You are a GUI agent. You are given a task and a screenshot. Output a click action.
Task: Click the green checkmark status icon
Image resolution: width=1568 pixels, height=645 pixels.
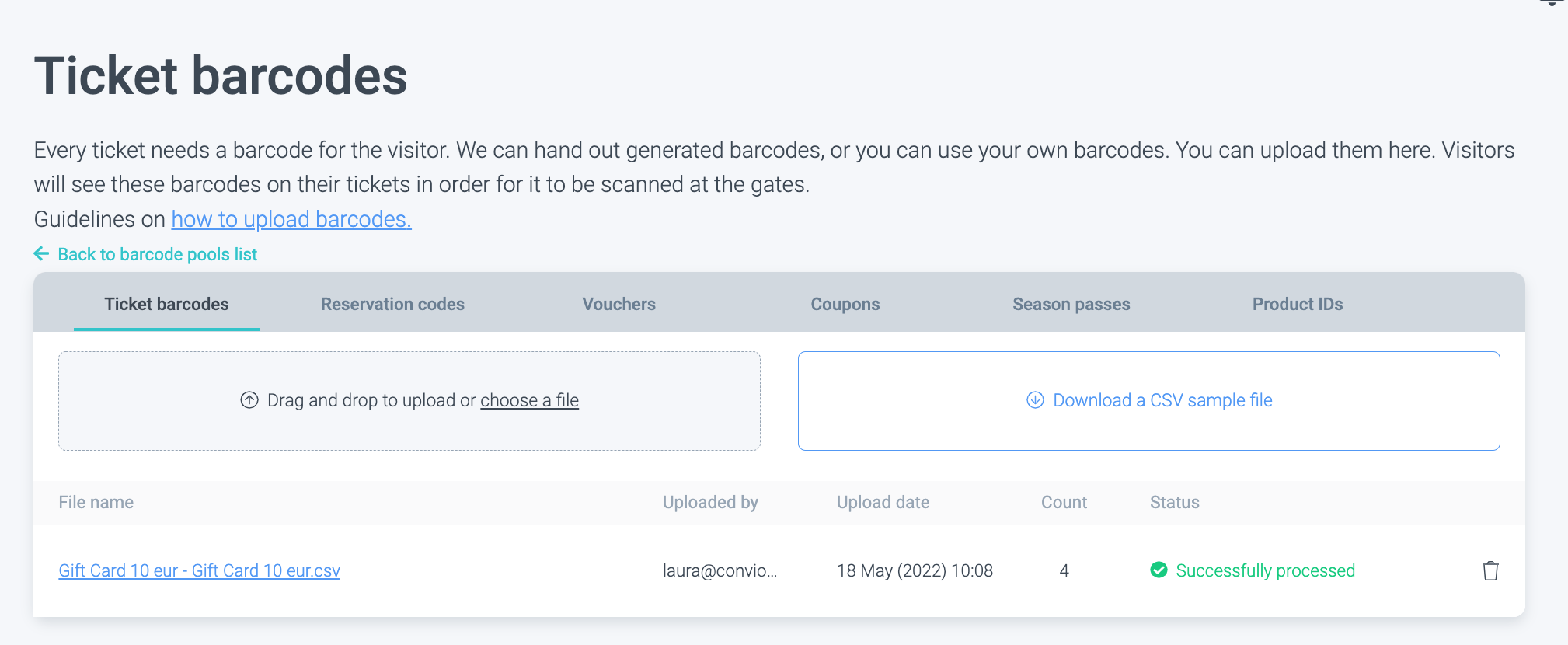(1159, 570)
